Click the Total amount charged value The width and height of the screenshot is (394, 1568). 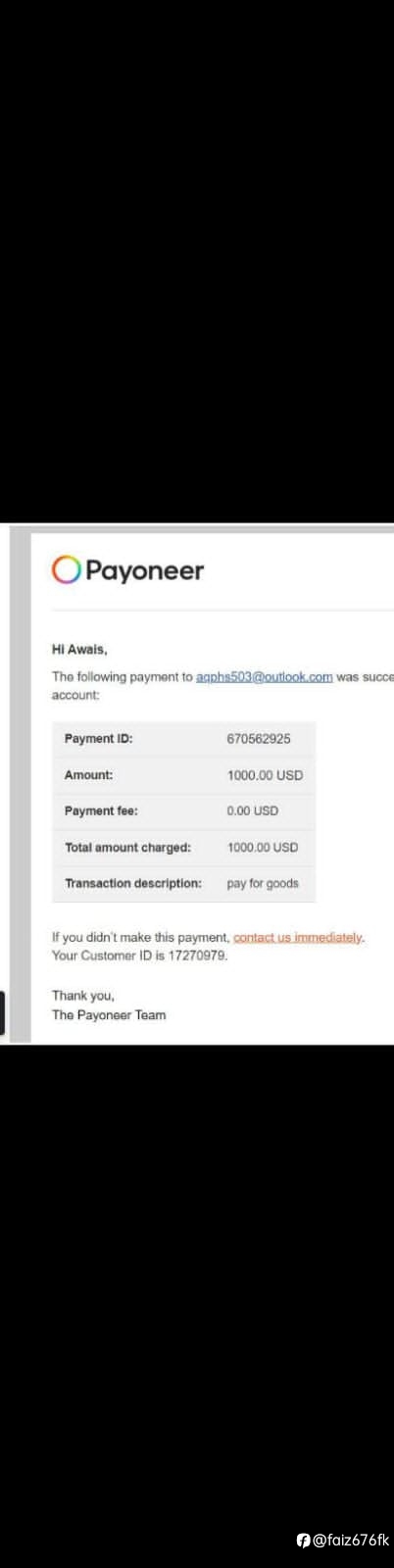pos(263,847)
